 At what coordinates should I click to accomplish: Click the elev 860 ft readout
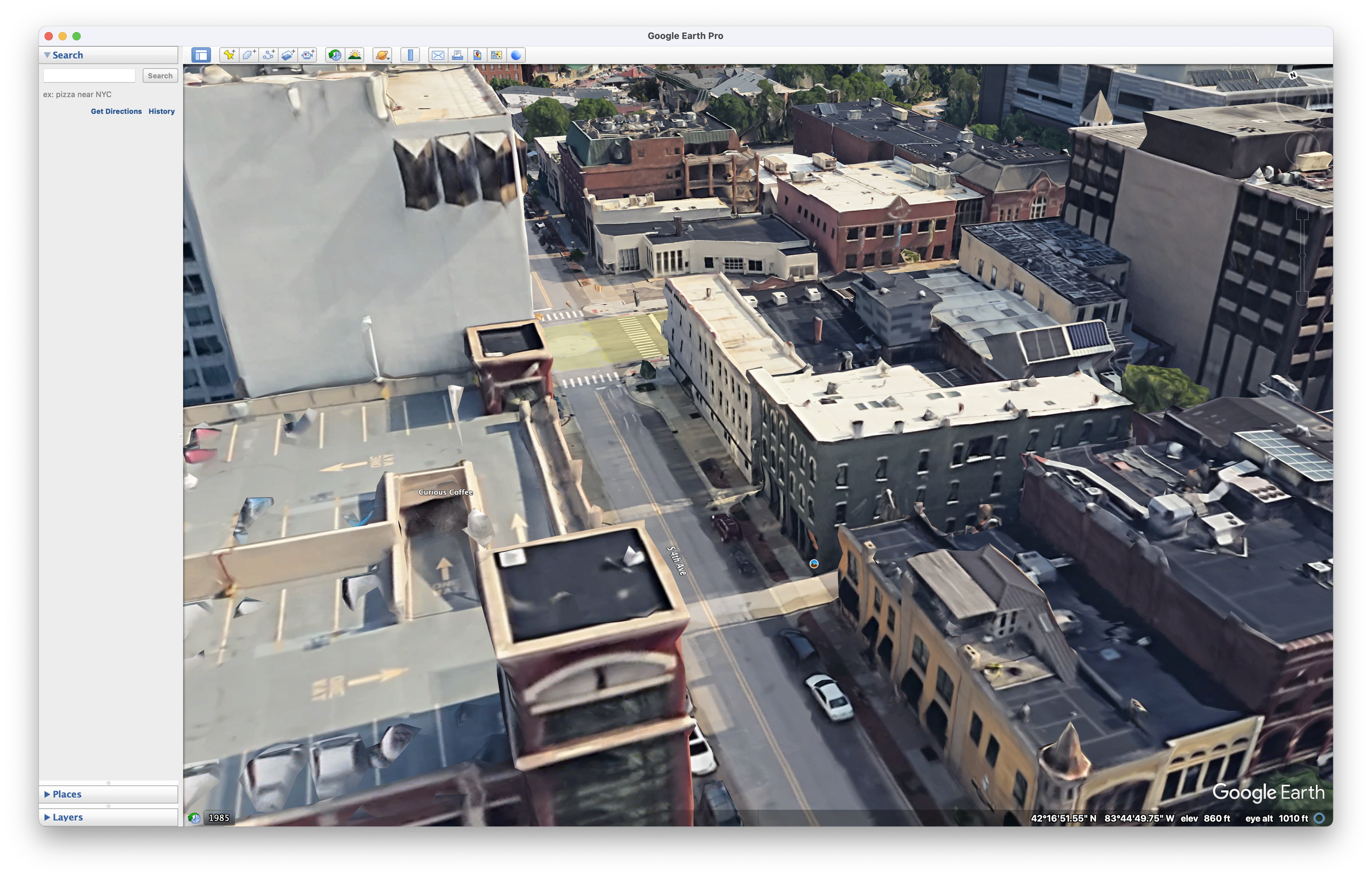[x=1205, y=818]
